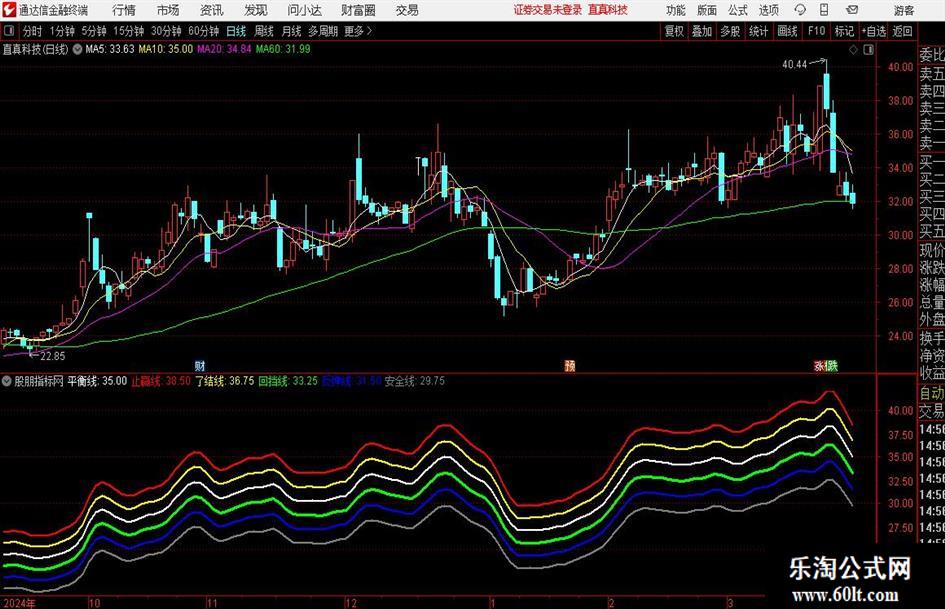Toggle the left sidebar panel icon
This screenshot has width=945, height=609.
coord(8,31)
